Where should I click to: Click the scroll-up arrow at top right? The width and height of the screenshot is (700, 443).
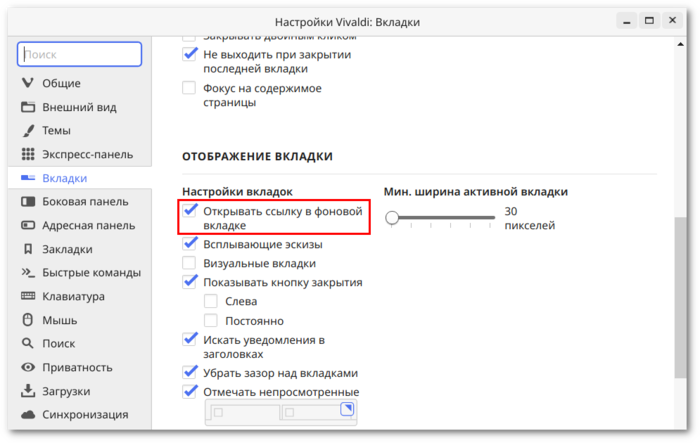pyautogui.click(x=680, y=44)
